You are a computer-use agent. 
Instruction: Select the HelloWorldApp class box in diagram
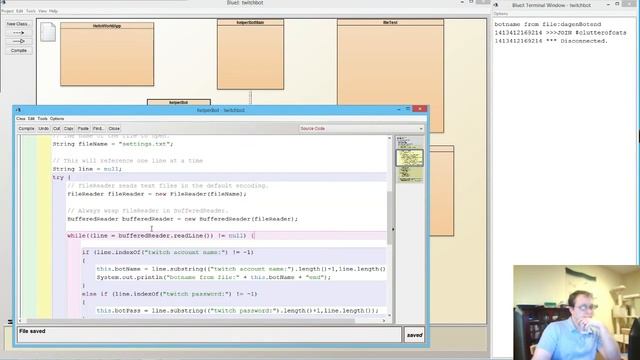click(107, 54)
